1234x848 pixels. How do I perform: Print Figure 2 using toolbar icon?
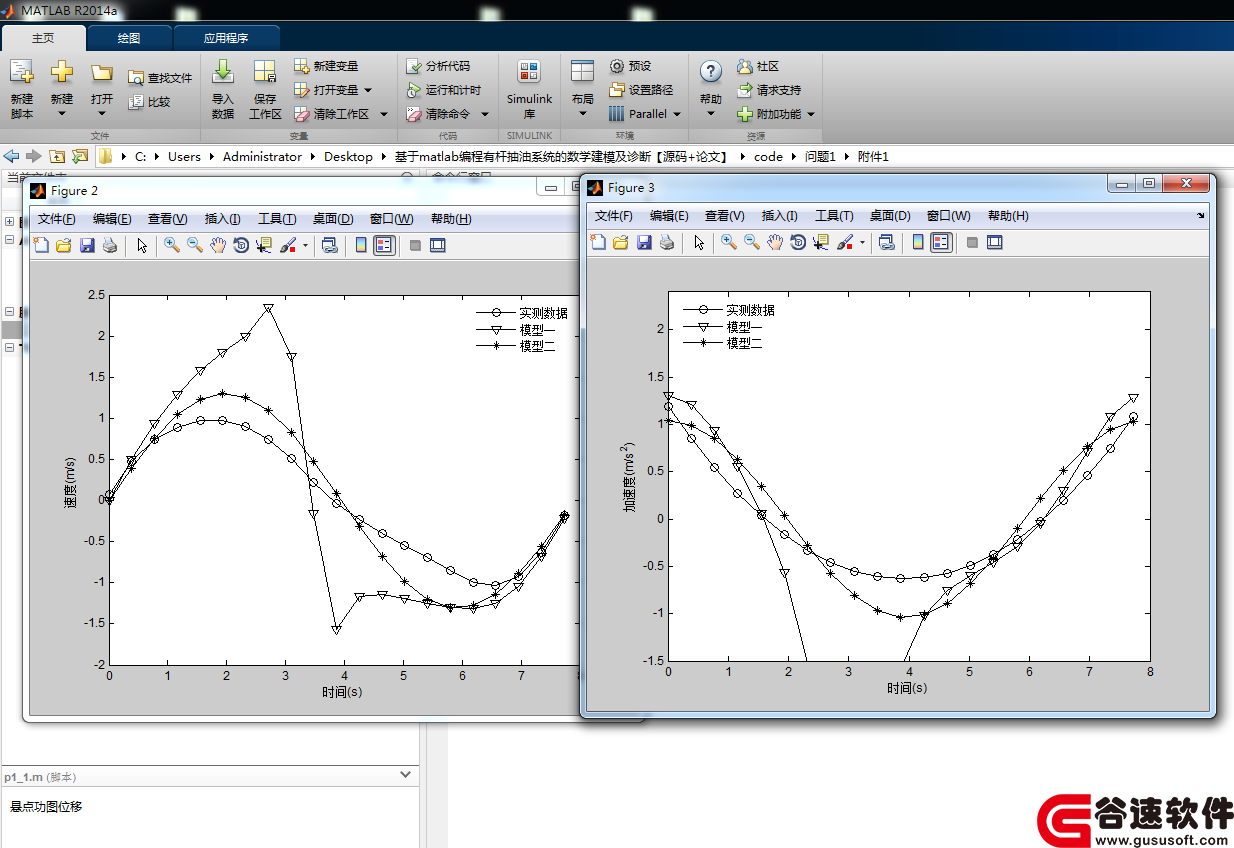(x=110, y=245)
